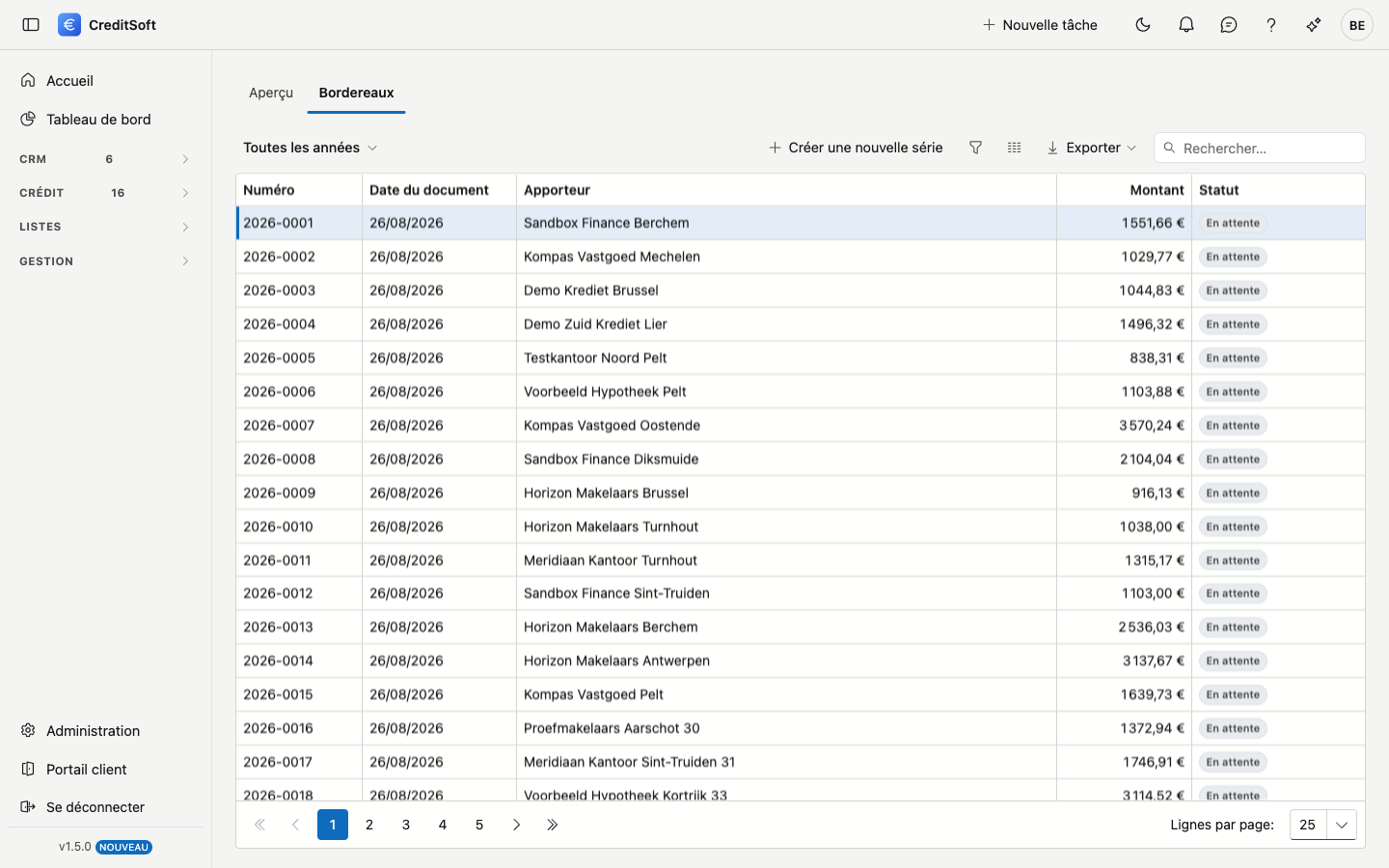Go to page 3
This screenshot has width=1389, height=868.
tap(406, 825)
